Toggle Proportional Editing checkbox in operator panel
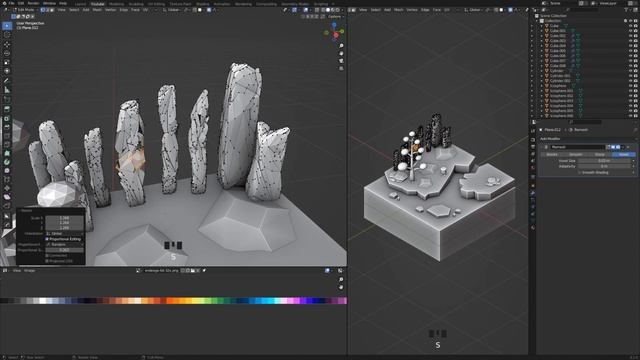 point(47,239)
